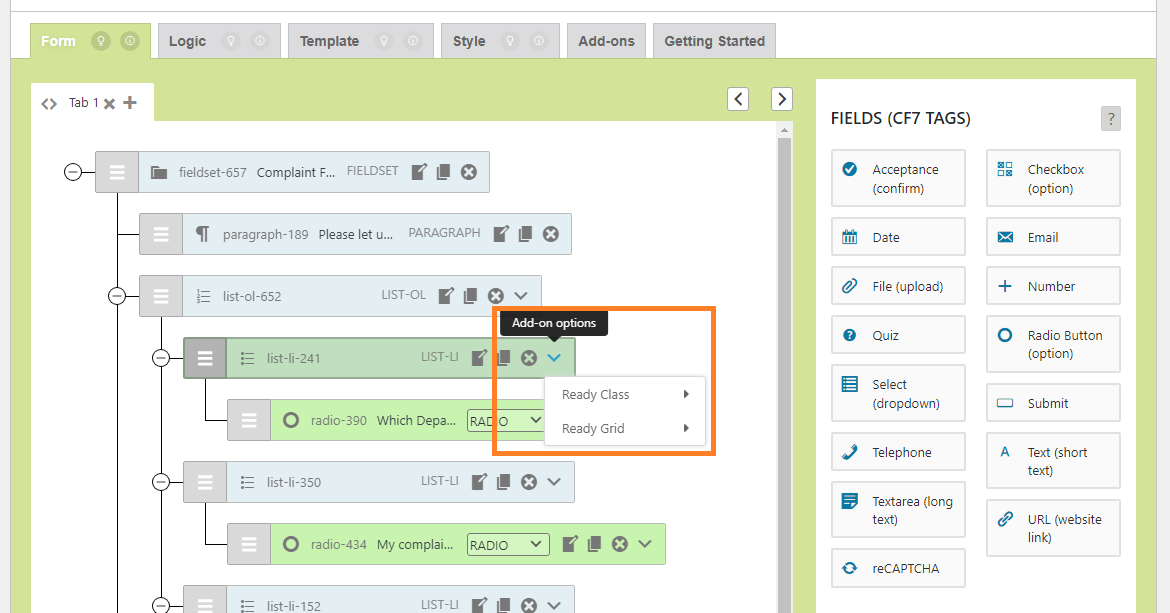Open add-on options for list-li-350

[x=554, y=482]
